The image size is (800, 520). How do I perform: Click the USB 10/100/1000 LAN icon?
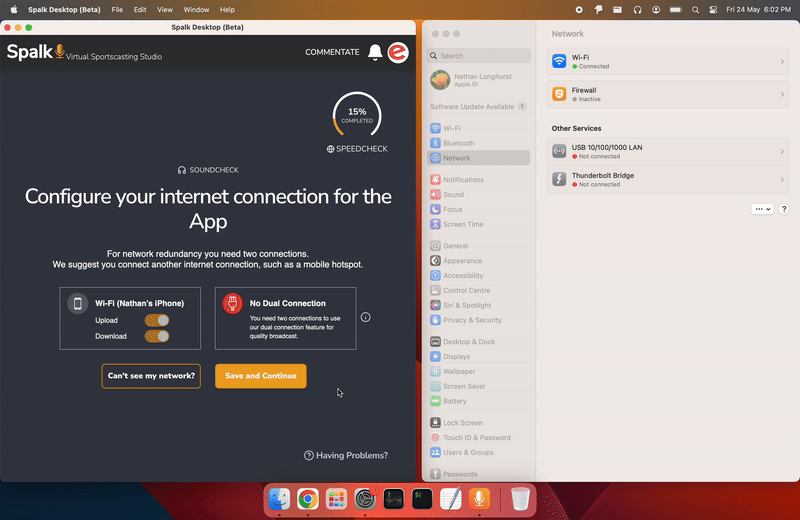pyautogui.click(x=559, y=151)
